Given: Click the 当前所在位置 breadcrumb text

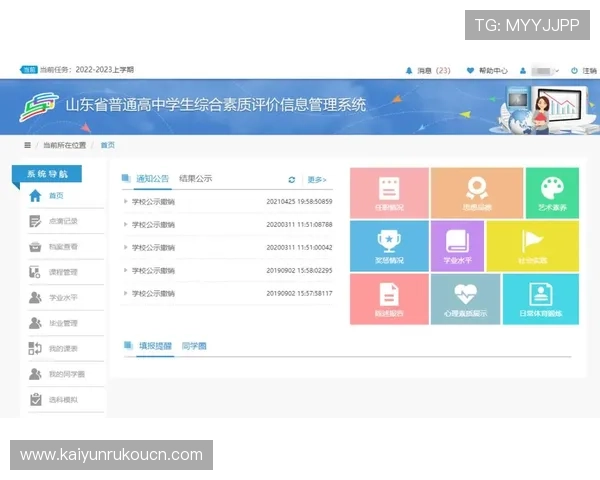Looking at the screenshot, I should pos(64,145).
